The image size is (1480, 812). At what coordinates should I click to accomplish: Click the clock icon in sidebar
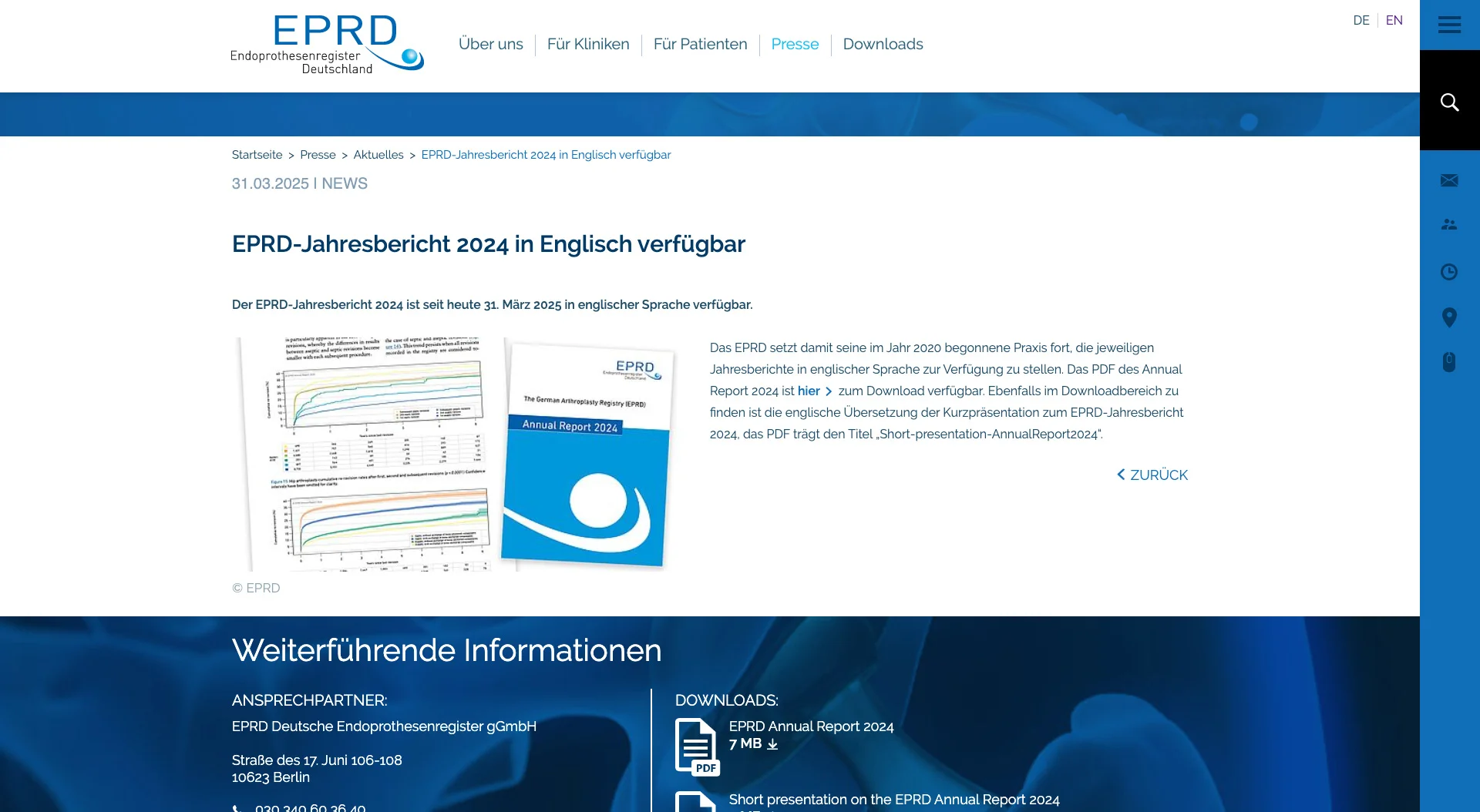click(x=1449, y=272)
